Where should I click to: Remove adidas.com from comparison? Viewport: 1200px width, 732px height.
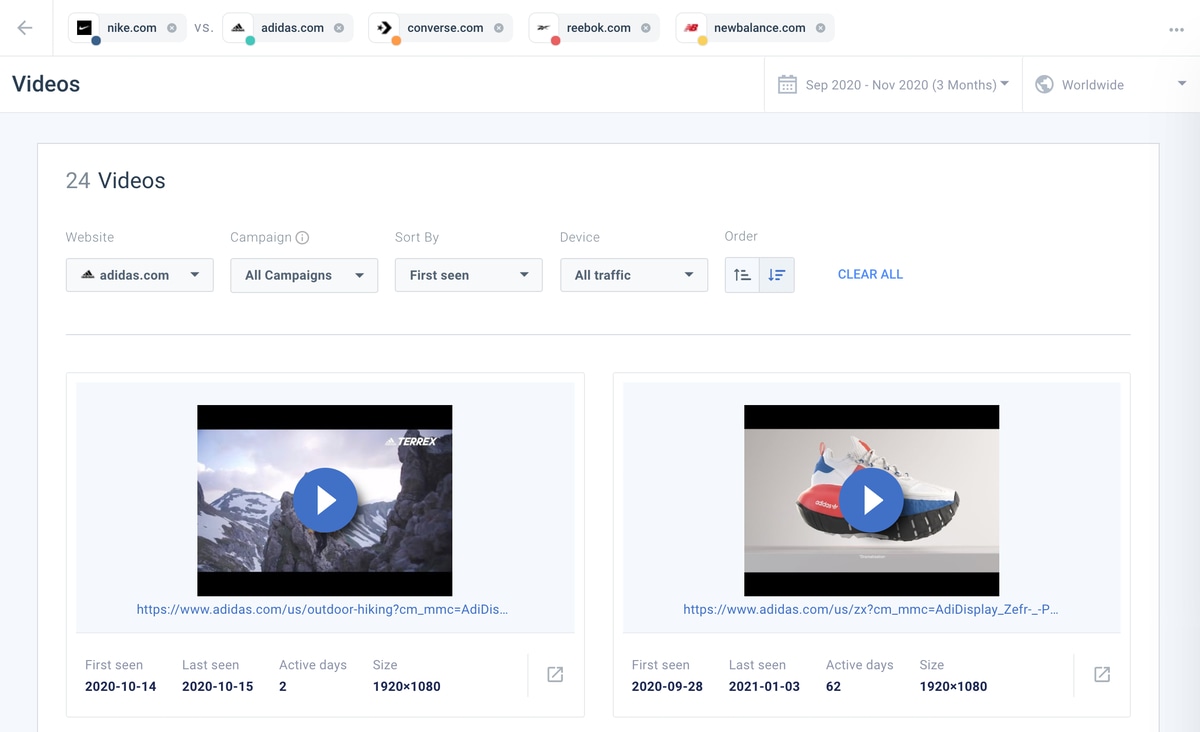click(x=339, y=28)
